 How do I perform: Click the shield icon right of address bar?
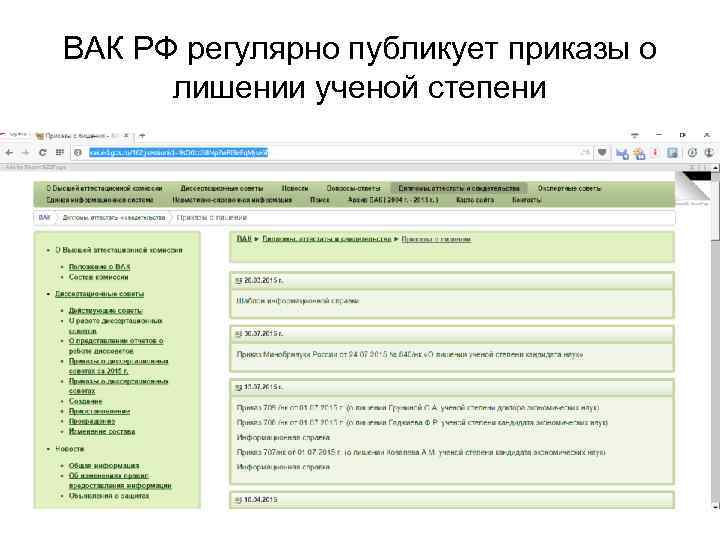(x=602, y=152)
